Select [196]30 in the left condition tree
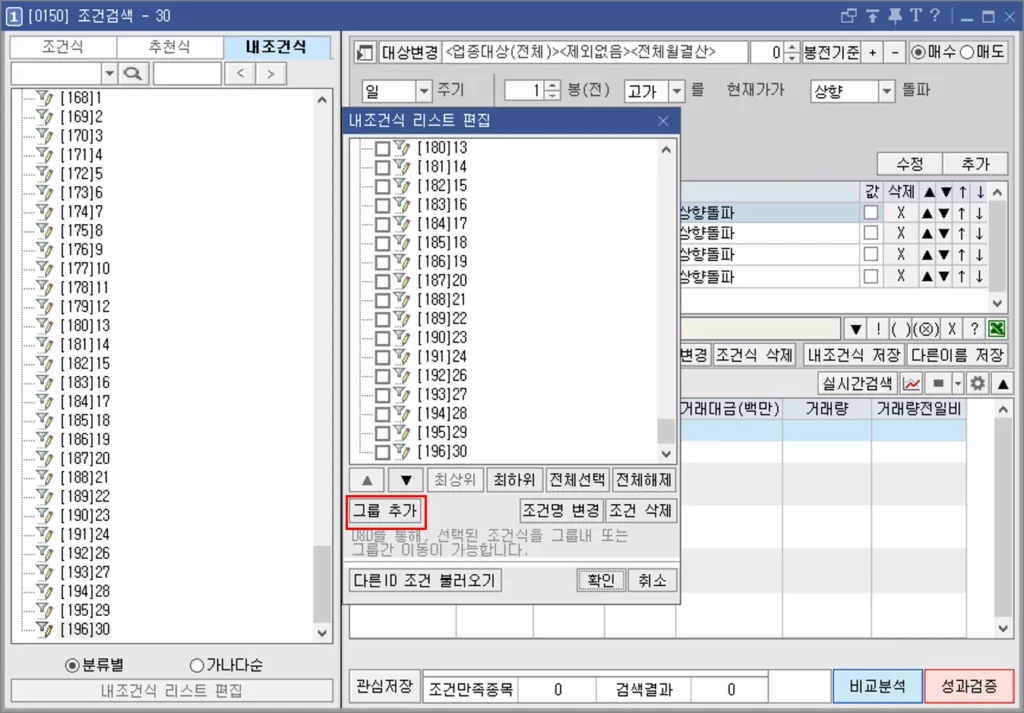This screenshot has width=1024, height=713. tap(85, 629)
